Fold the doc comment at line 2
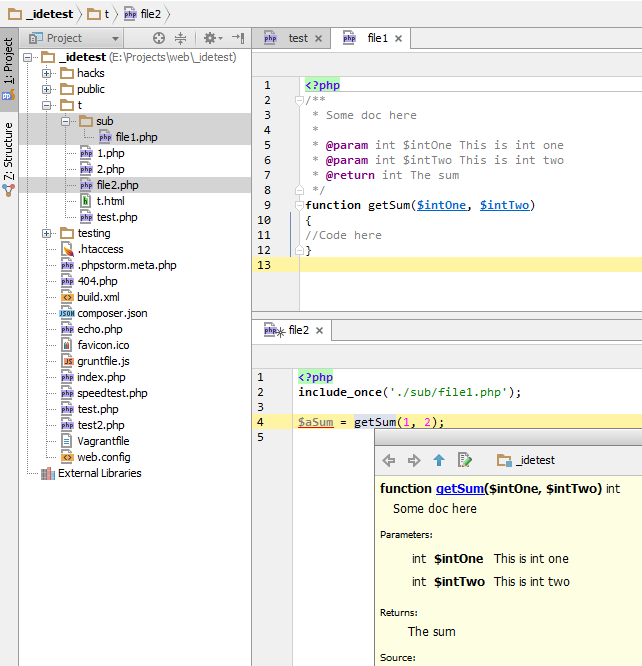Viewport: 642px width, 666px height. (299, 100)
